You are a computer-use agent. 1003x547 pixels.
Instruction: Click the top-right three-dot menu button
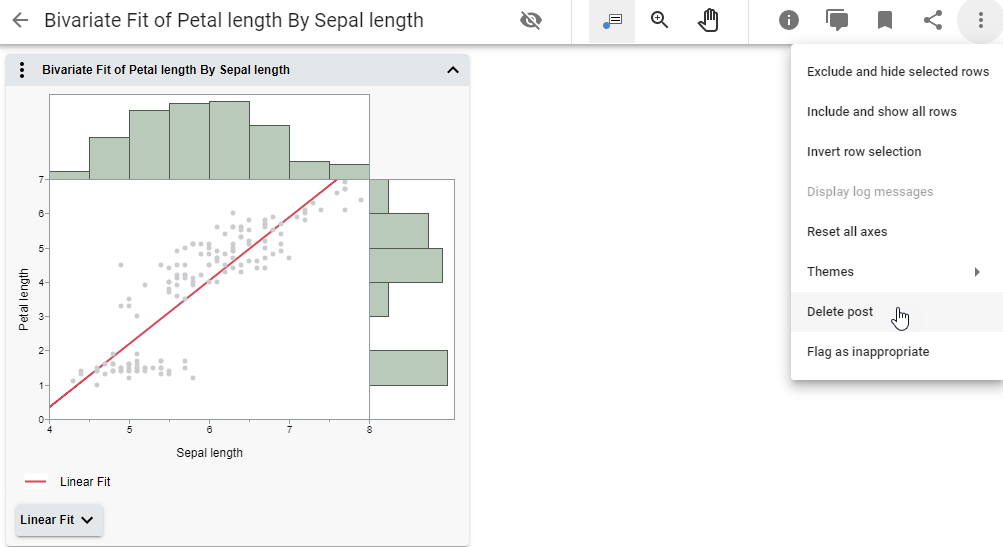tap(980, 21)
